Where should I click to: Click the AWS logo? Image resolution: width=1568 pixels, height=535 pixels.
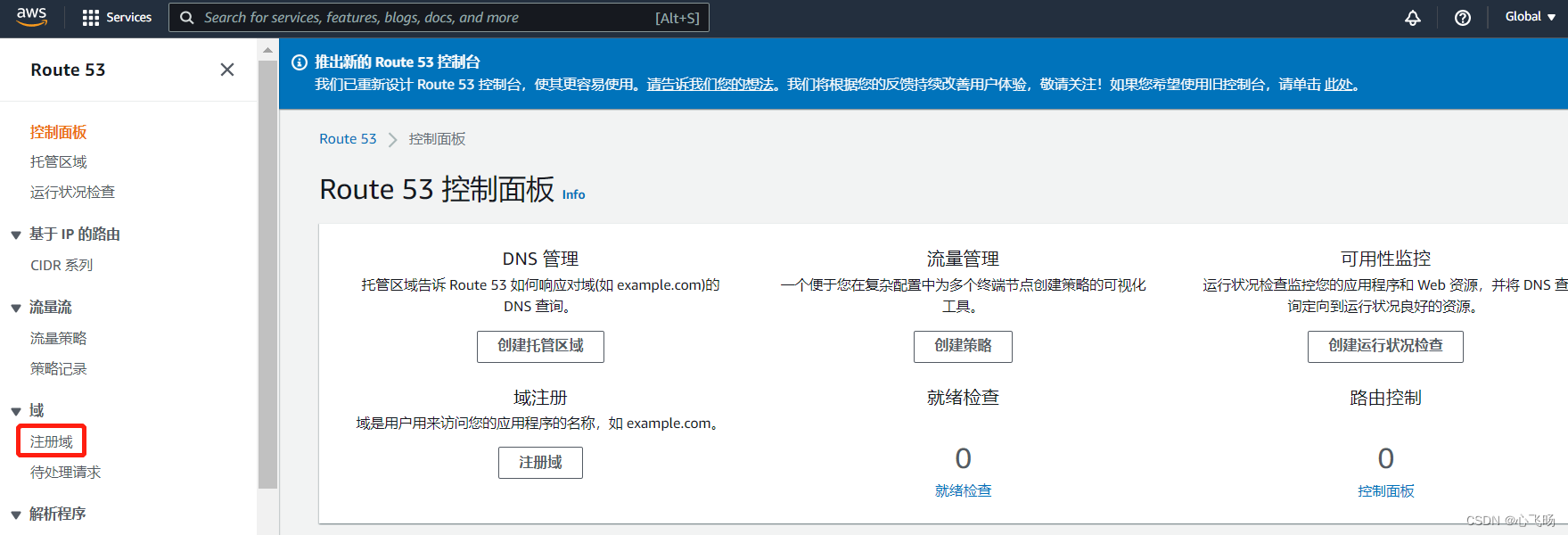click(x=31, y=17)
